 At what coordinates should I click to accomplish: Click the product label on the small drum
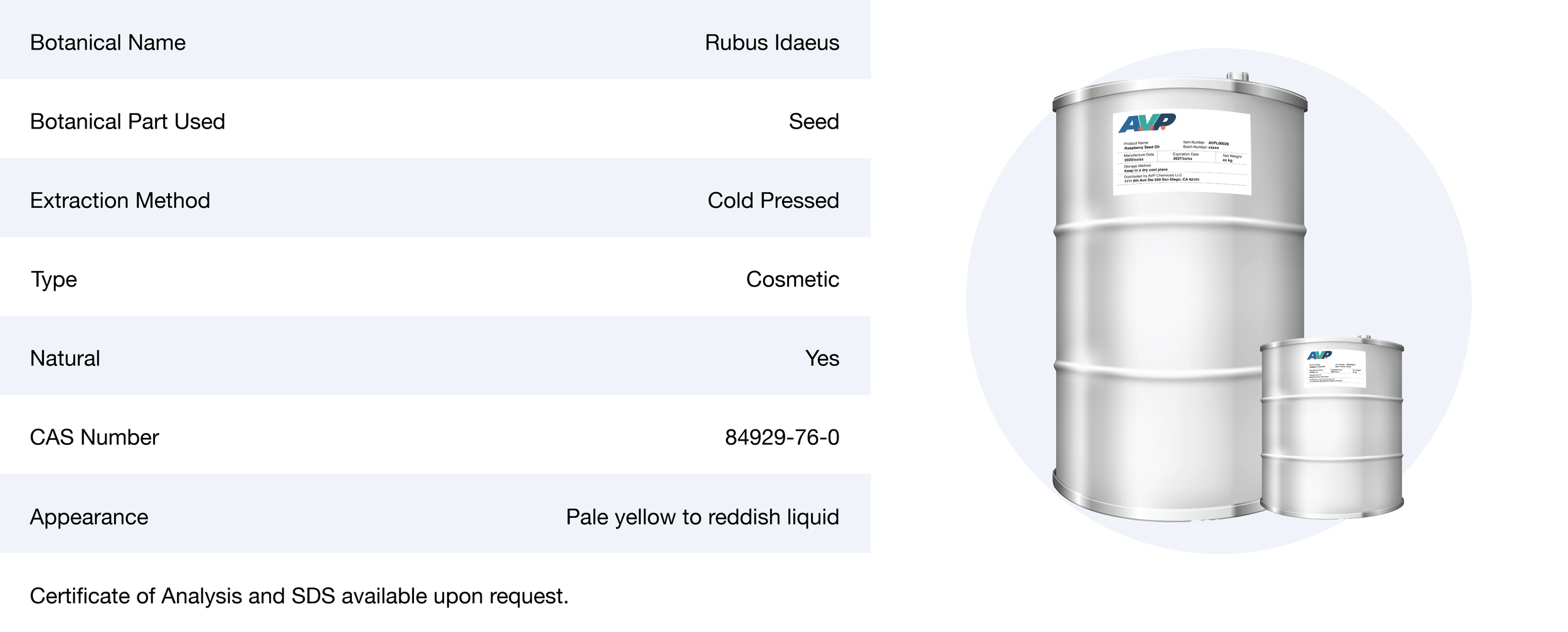[x=1335, y=370]
